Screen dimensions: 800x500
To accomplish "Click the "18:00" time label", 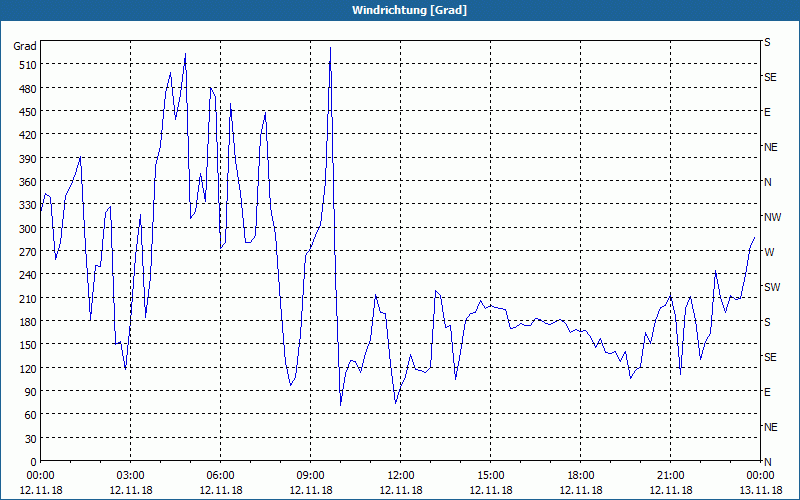I will click(x=581, y=476).
